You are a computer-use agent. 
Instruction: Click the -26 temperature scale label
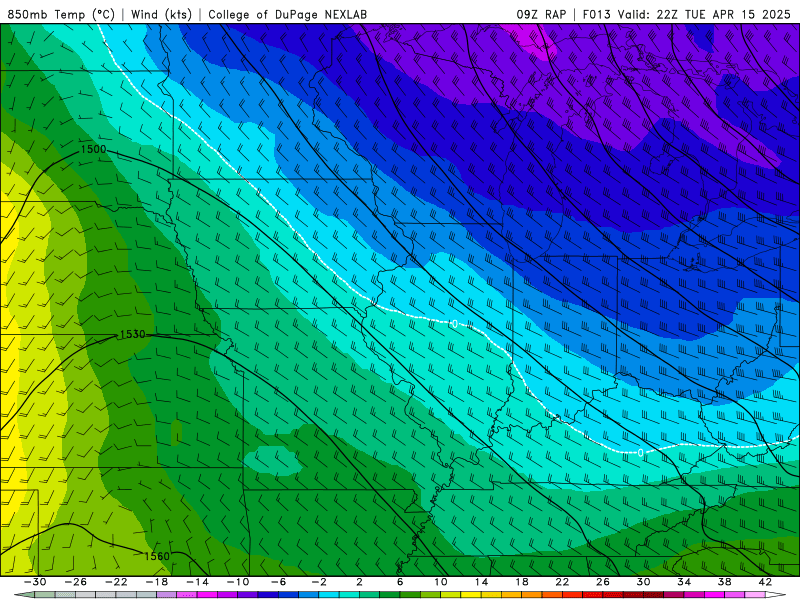[x=76, y=582]
